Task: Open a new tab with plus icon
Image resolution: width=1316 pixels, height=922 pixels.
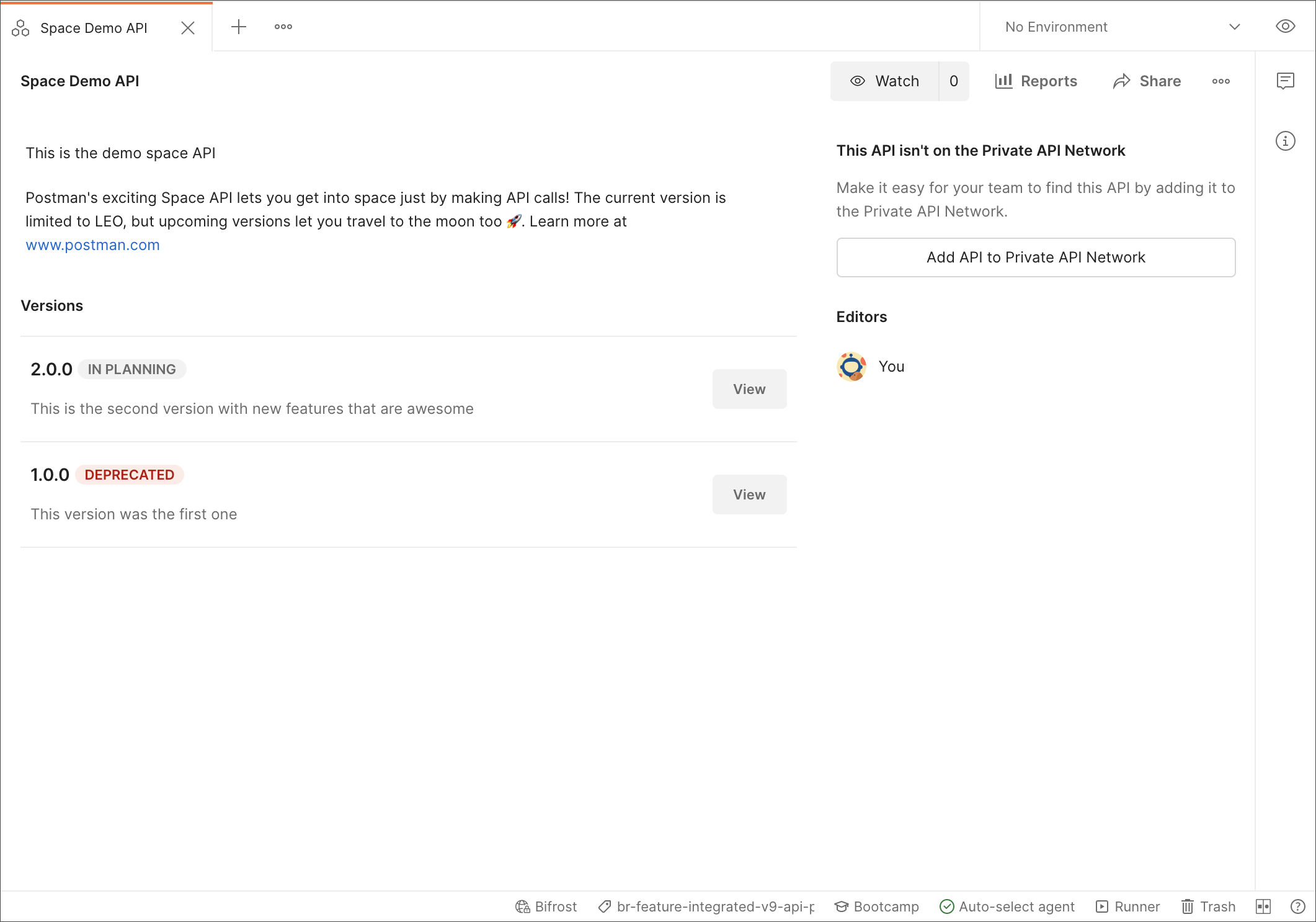Action: pos(239,27)
